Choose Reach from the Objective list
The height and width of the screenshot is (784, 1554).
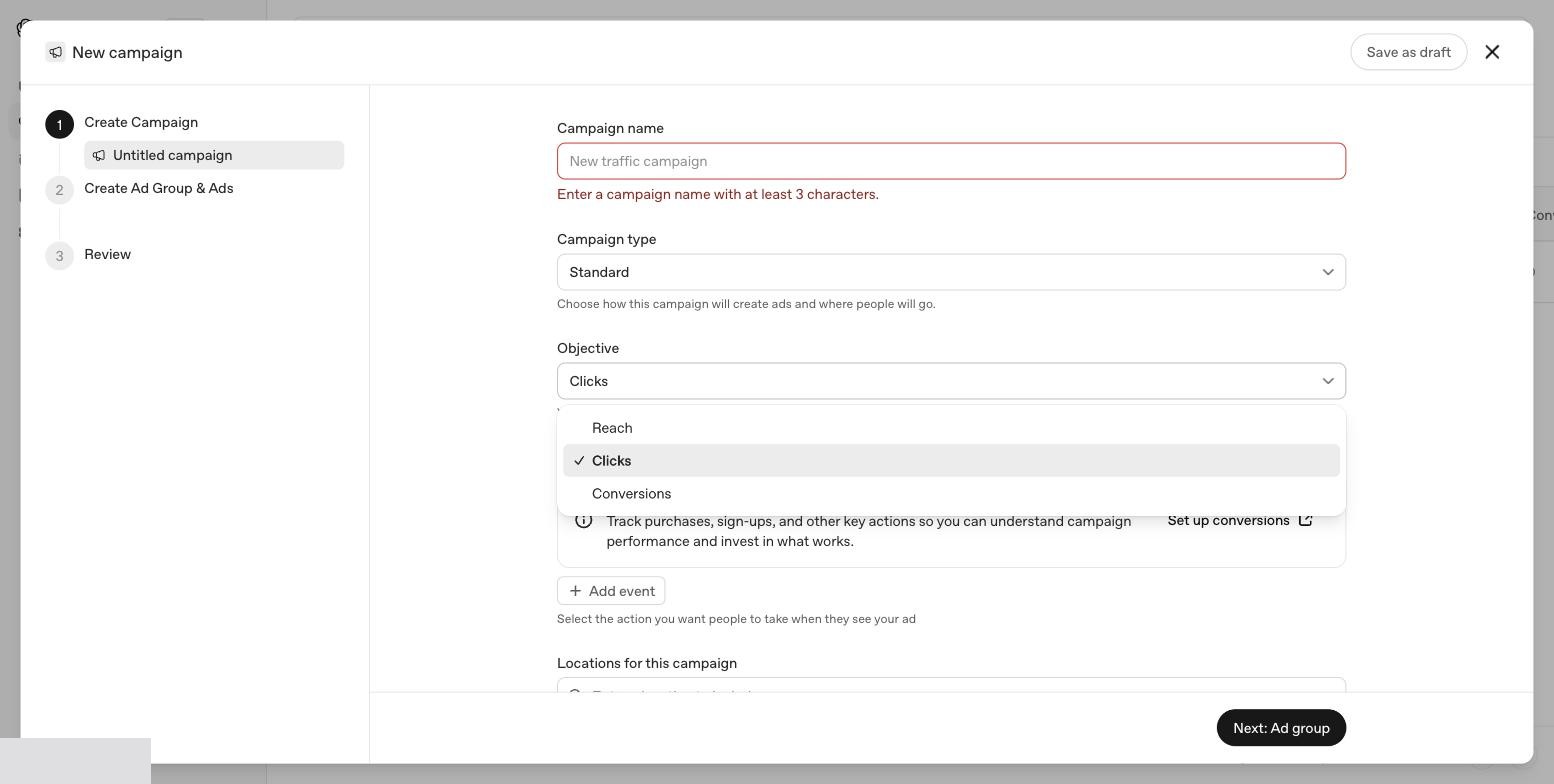(x=951, y=428)
